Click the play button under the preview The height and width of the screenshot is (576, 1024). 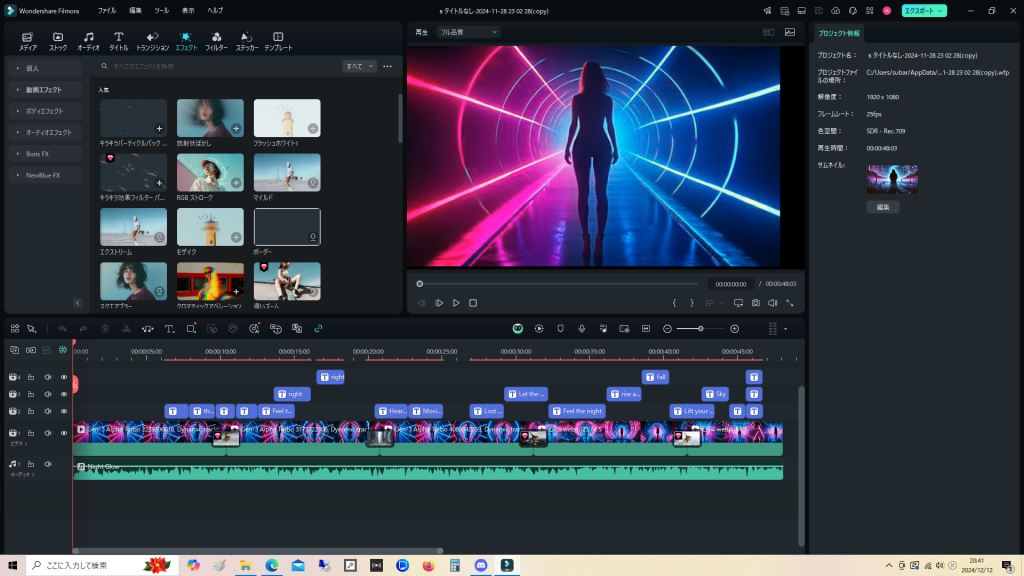(x=456, y=303)
